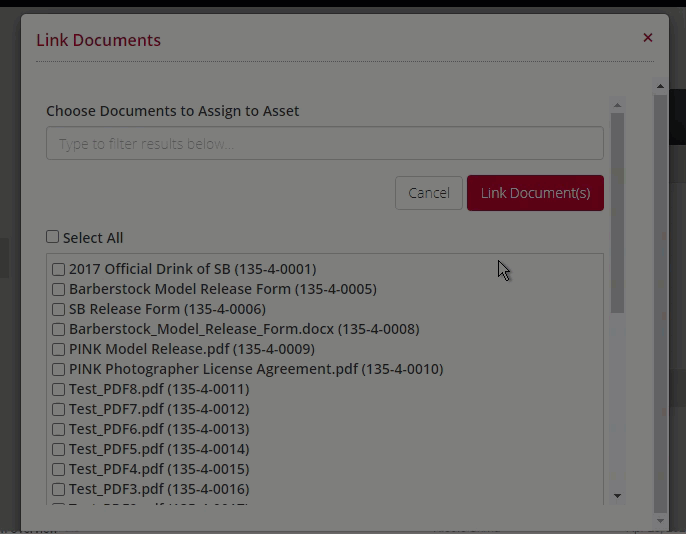Check Test_PDF8.pdf checkbox
The height and width of the screenshot is (534, 686).
coord(58,389)
